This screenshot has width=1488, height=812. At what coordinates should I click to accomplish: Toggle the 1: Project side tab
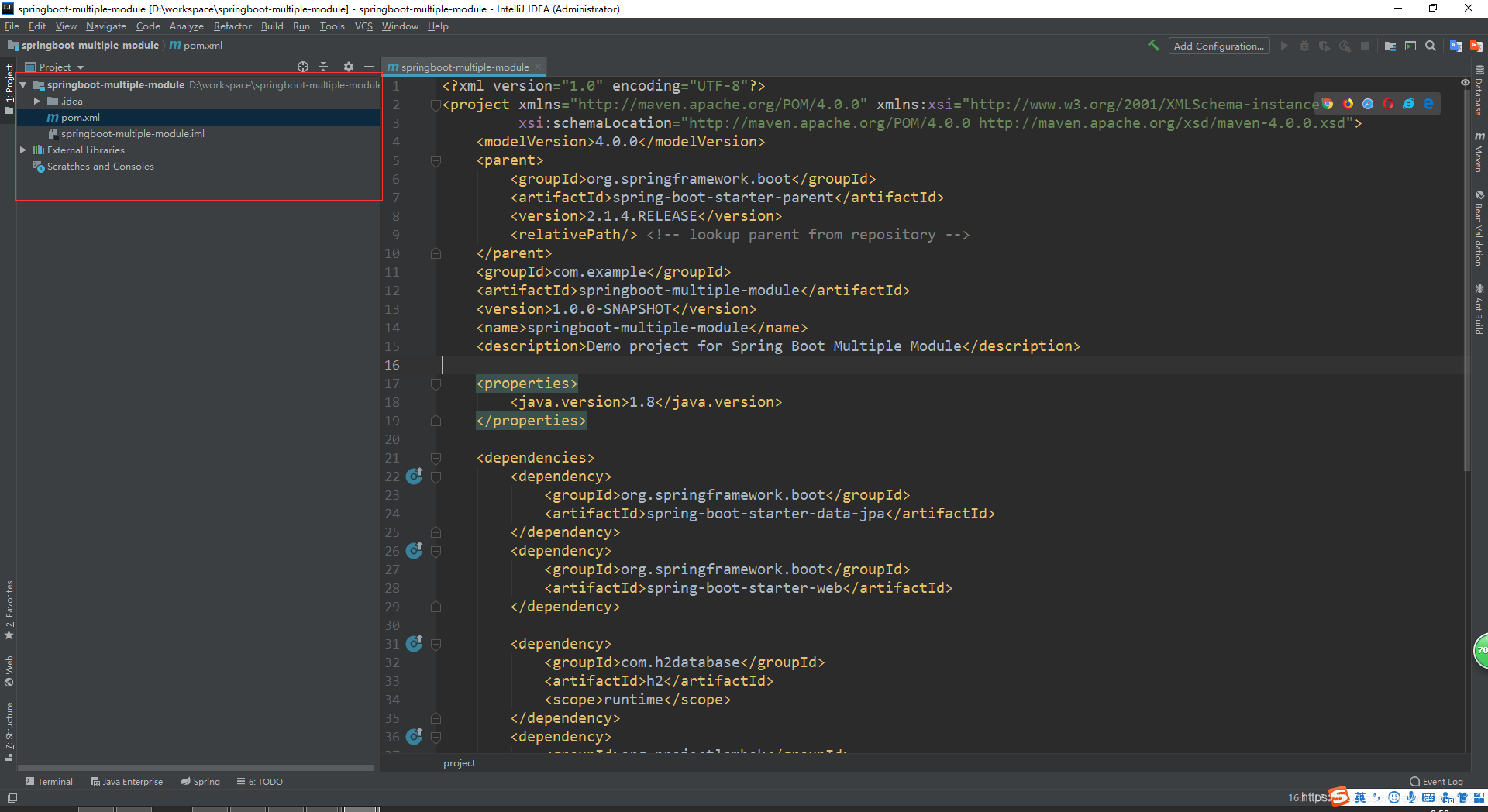tap(9, 89)
